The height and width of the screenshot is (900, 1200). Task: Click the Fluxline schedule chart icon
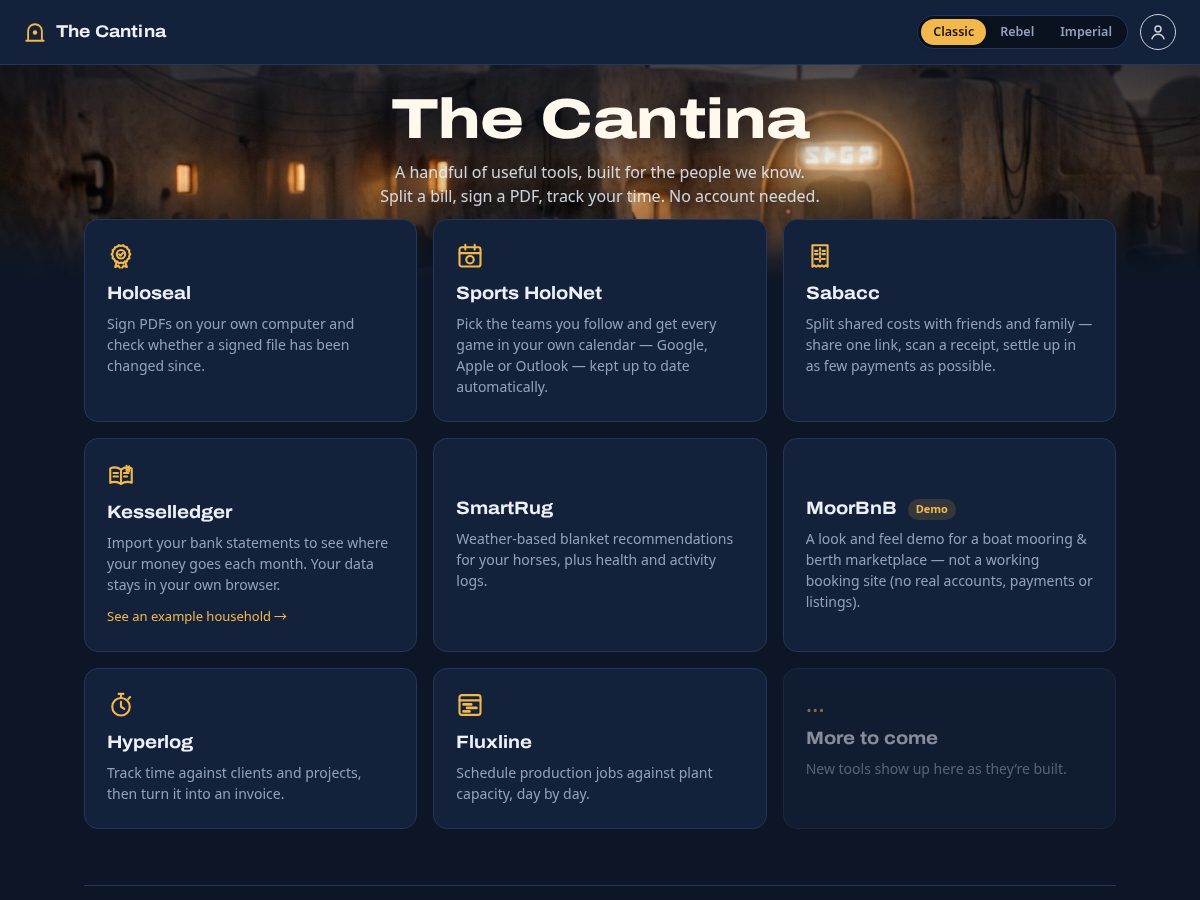tap(470, 705)
